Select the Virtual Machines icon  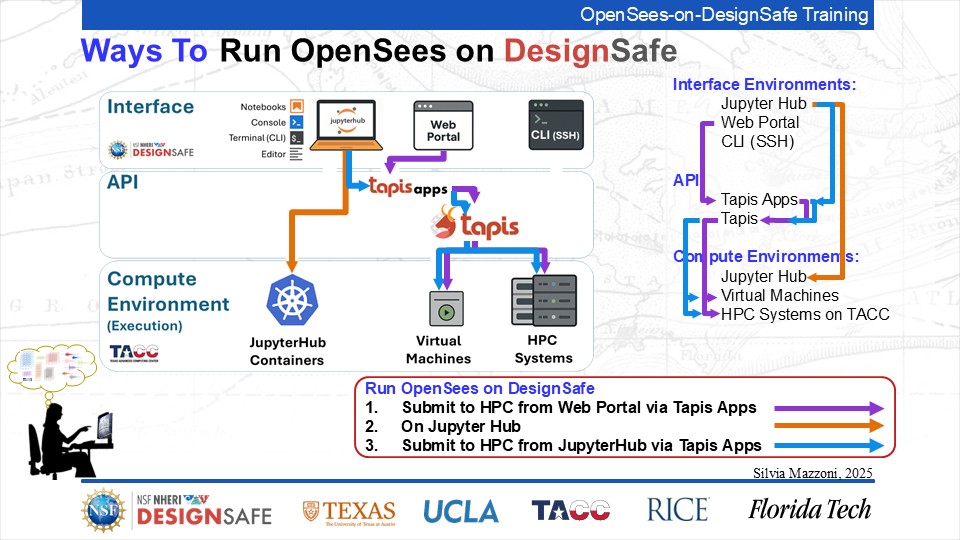[x=445, y=308]
